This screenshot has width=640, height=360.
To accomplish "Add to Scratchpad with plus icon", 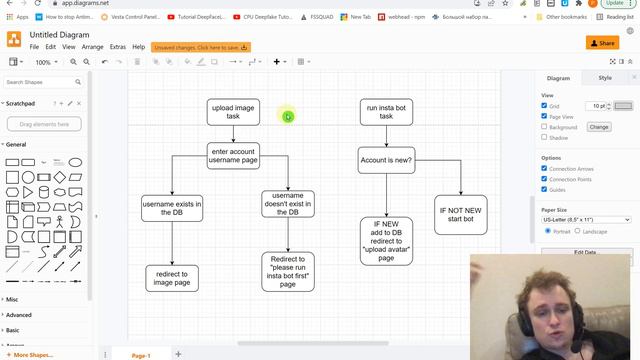I will (62, 104).
